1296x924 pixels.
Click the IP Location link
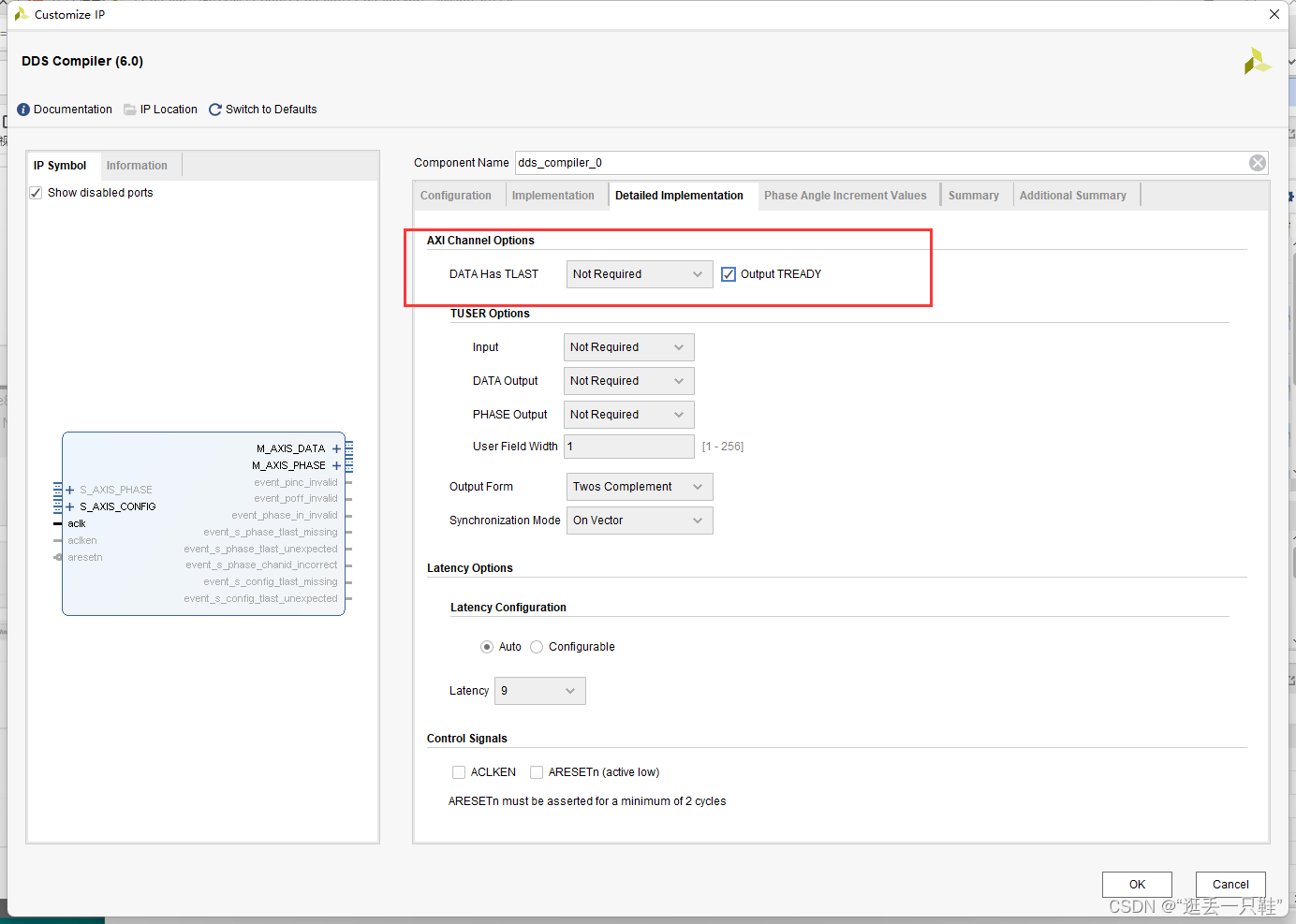[169, 110]
